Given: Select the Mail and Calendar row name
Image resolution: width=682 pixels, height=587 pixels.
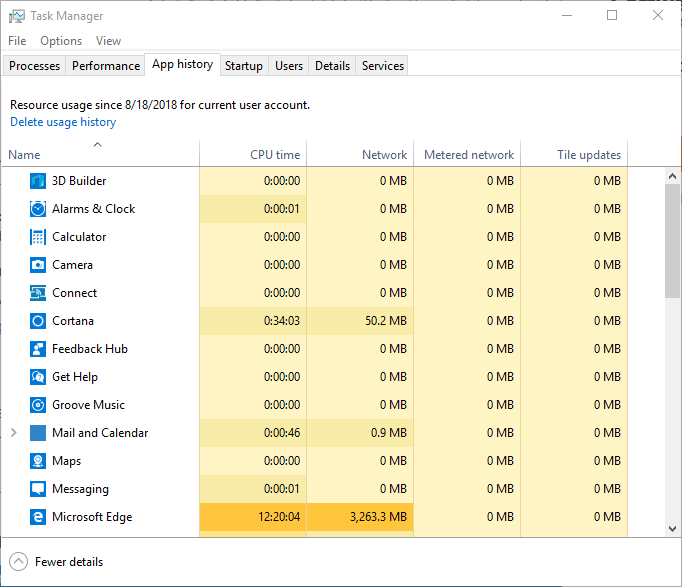Looking at the screenshot, I should click(100, 433).
